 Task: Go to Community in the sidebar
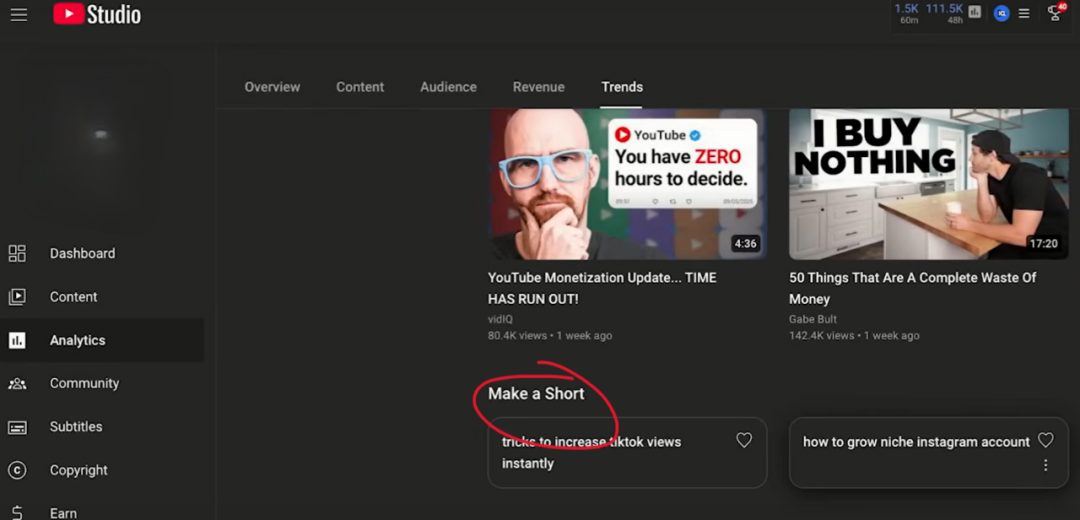pyautogui.click(x=84, y=383)
